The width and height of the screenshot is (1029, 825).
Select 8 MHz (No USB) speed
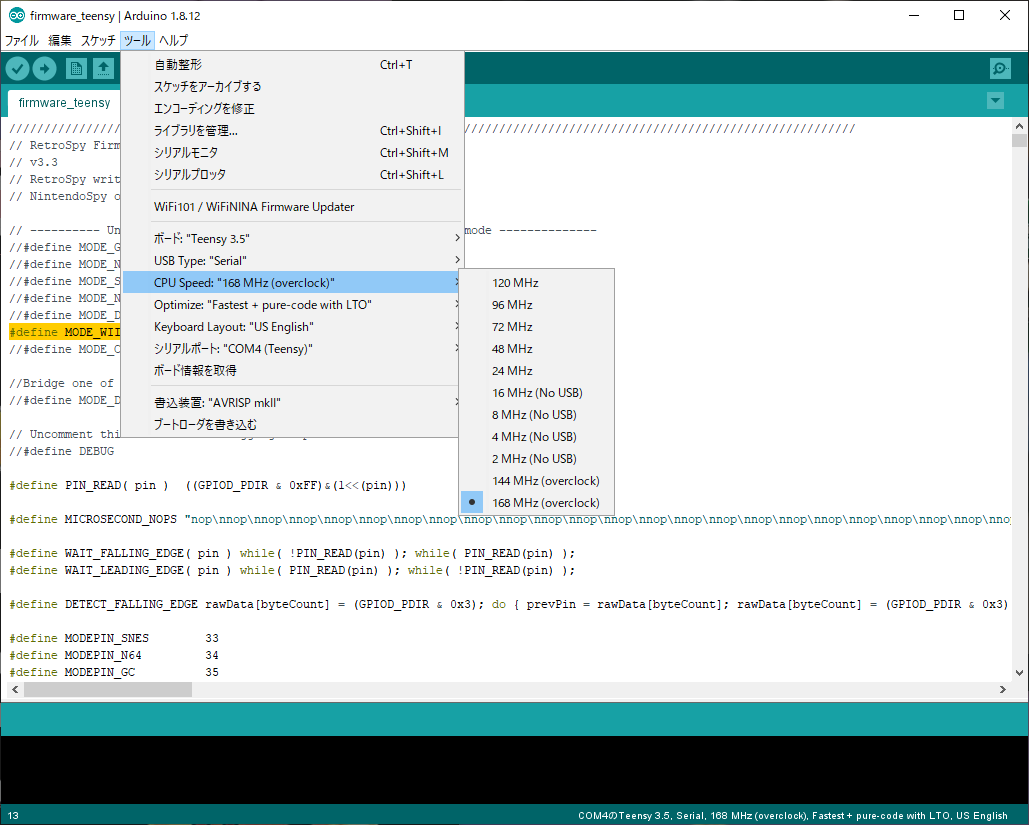pyautogui.click(x=537, y=415)
